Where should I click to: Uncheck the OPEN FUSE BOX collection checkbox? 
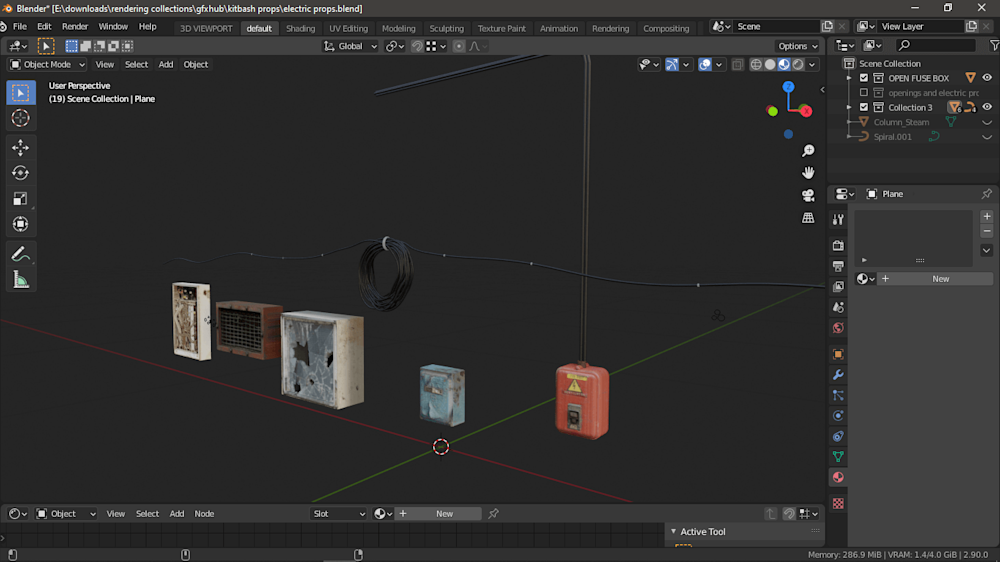[864, 78]
